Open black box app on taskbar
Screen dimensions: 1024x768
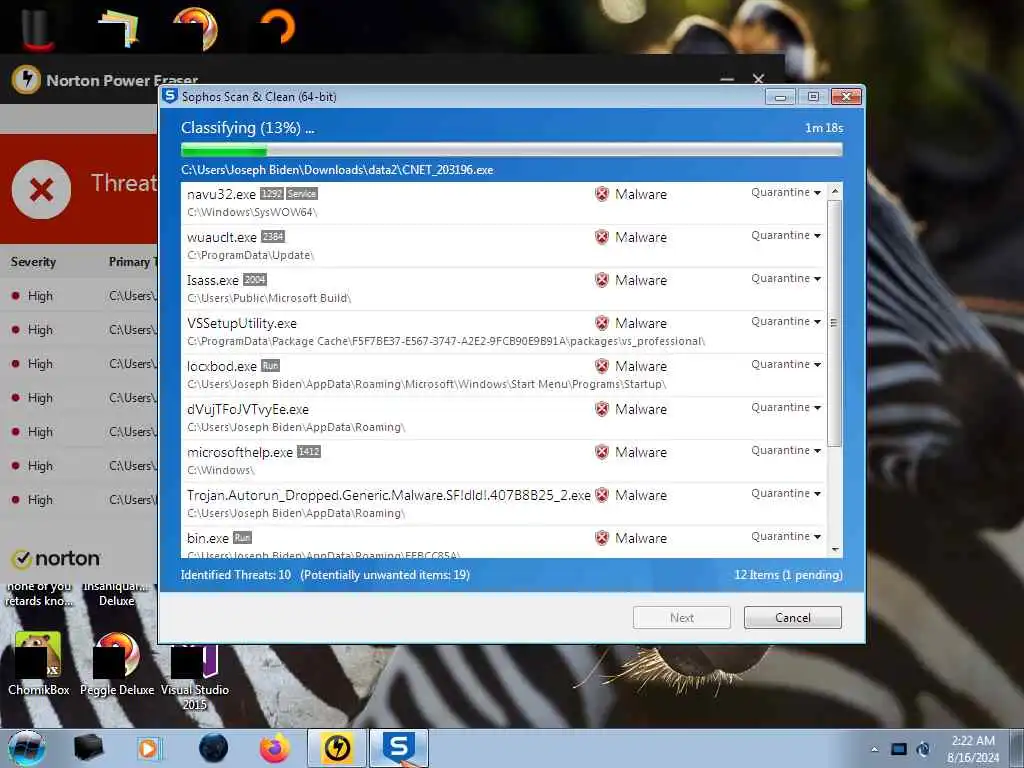(89, 748)
